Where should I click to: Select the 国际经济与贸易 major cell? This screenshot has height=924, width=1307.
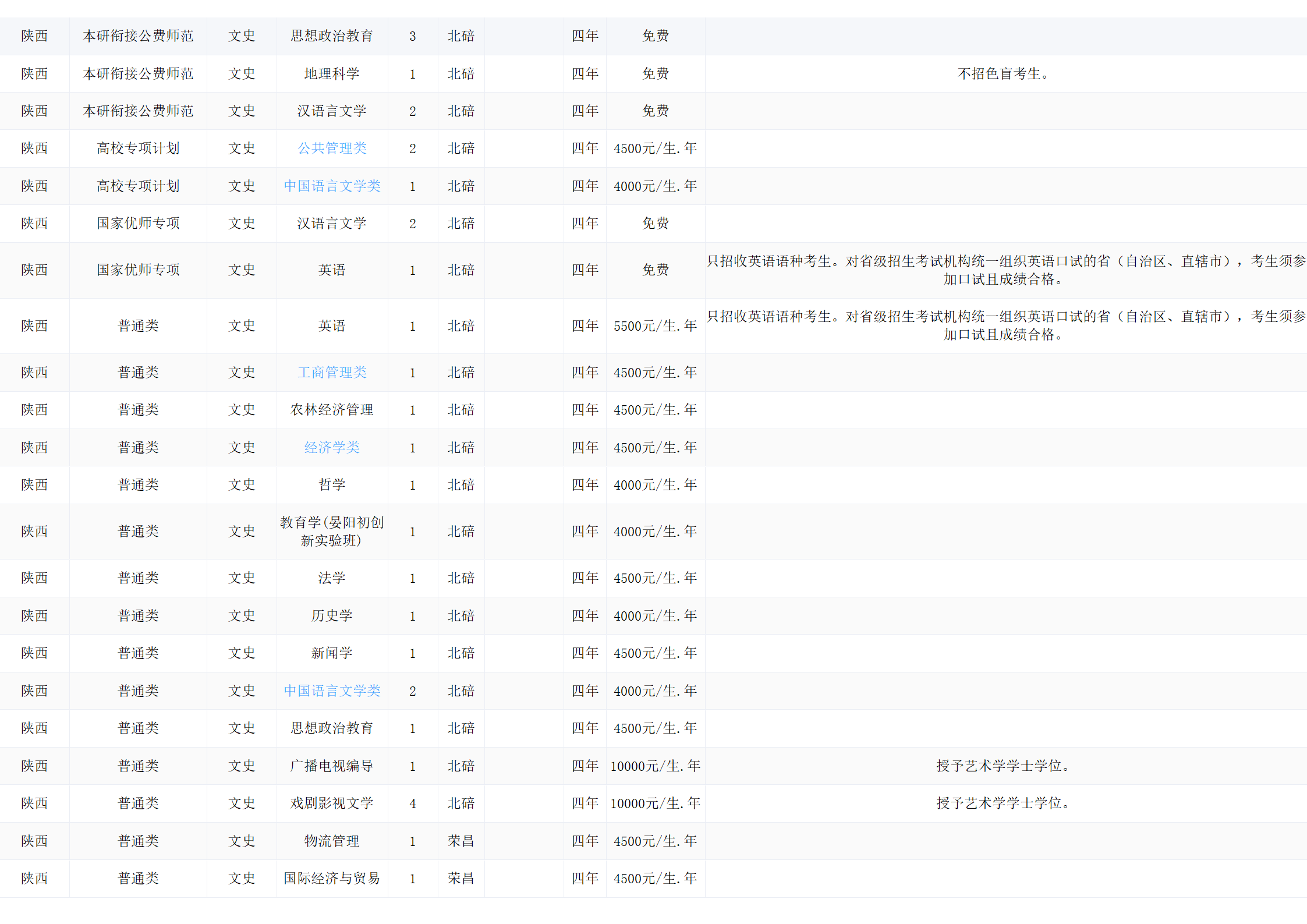[332, 879]
